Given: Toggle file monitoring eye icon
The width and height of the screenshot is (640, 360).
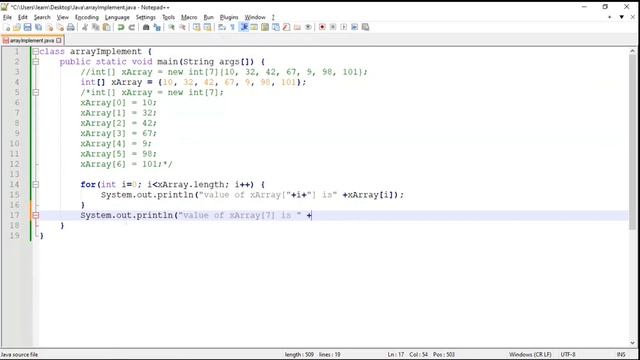Looking at the screenshot, I should tap(308, 27).
